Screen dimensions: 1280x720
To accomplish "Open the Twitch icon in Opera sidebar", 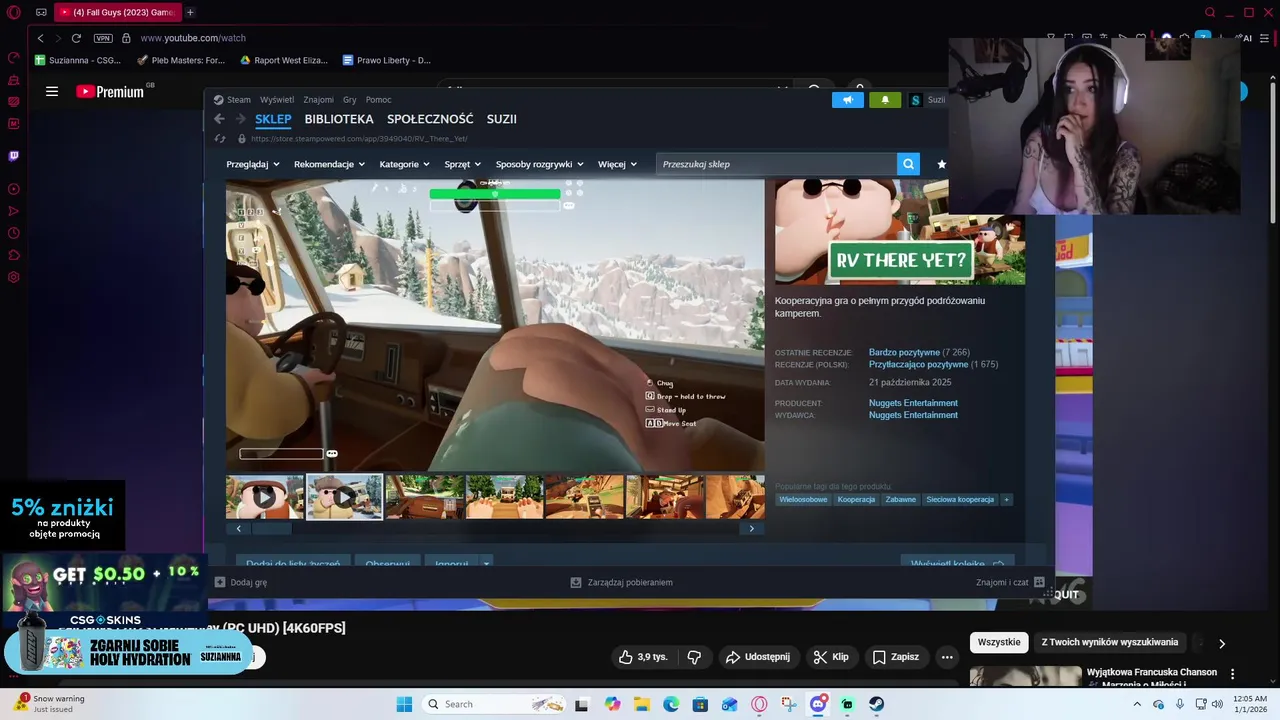I will (x=14, y=156).
